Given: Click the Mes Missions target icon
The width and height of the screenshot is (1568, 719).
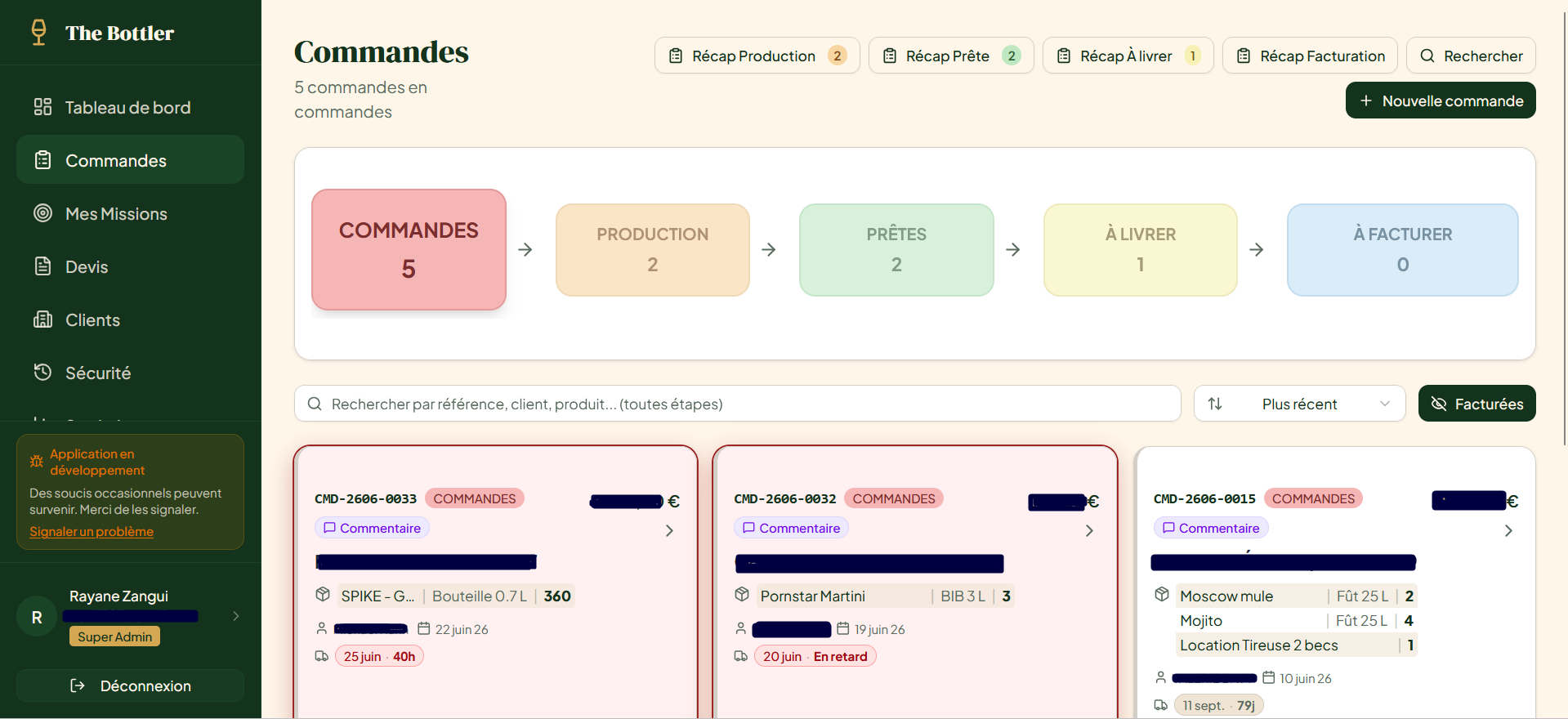Looking at the screenshot, I should coord(42,213).
